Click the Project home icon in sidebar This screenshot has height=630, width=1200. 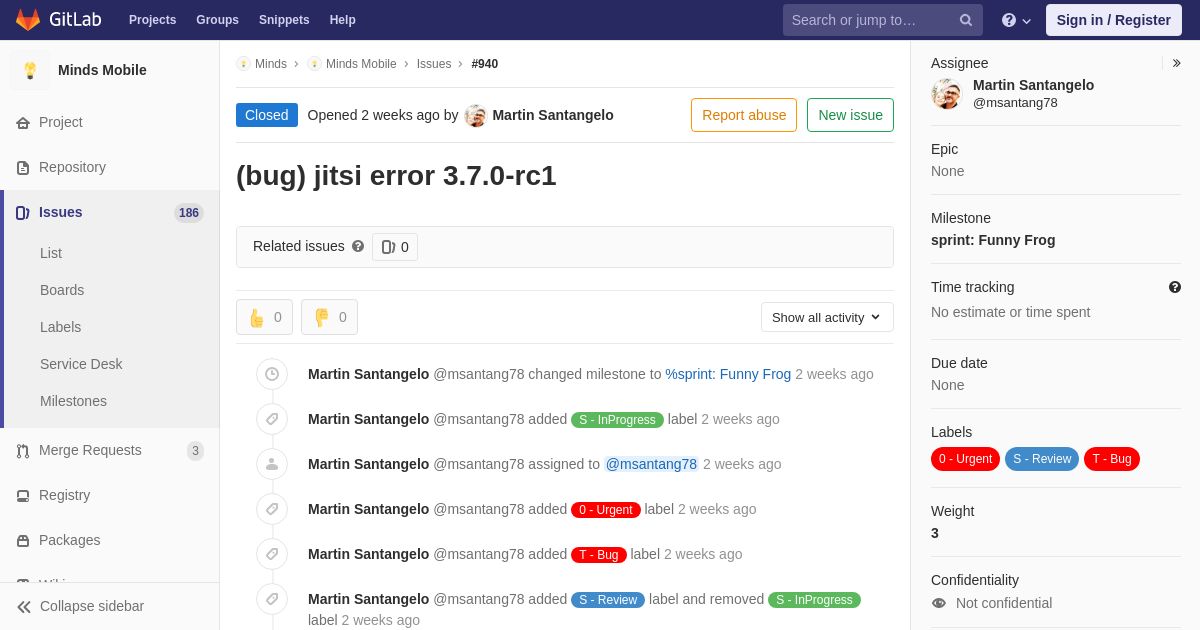23,123
